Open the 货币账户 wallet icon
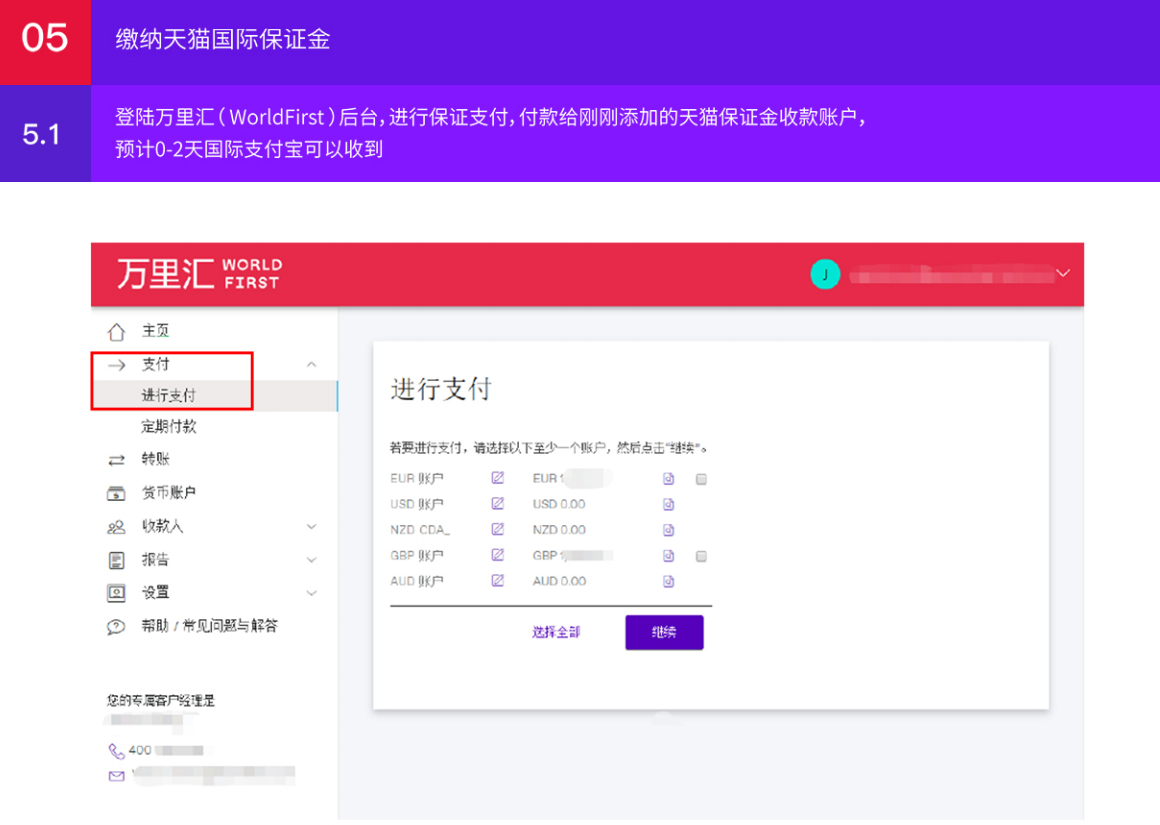Image resolution: width=1160 pixels, height=825 pixels. pos(116,492)
